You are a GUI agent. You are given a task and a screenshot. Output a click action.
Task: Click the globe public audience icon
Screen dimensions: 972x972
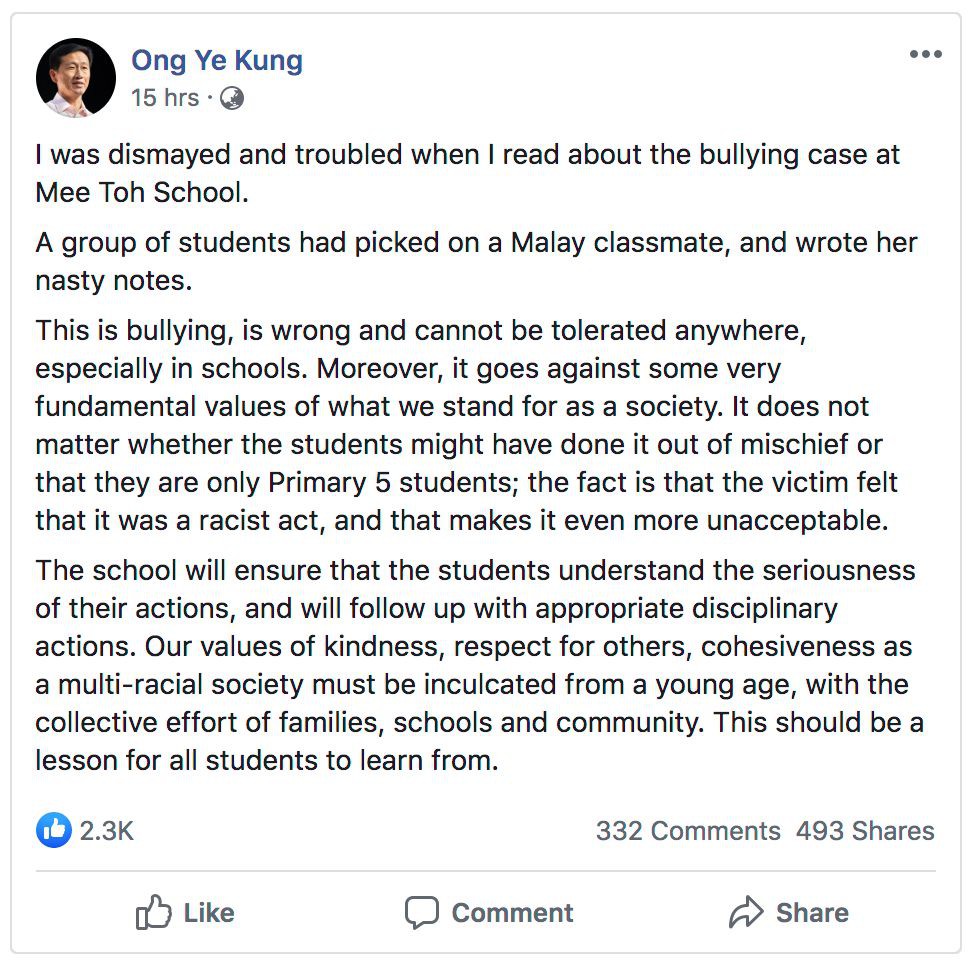coord(232,98)
